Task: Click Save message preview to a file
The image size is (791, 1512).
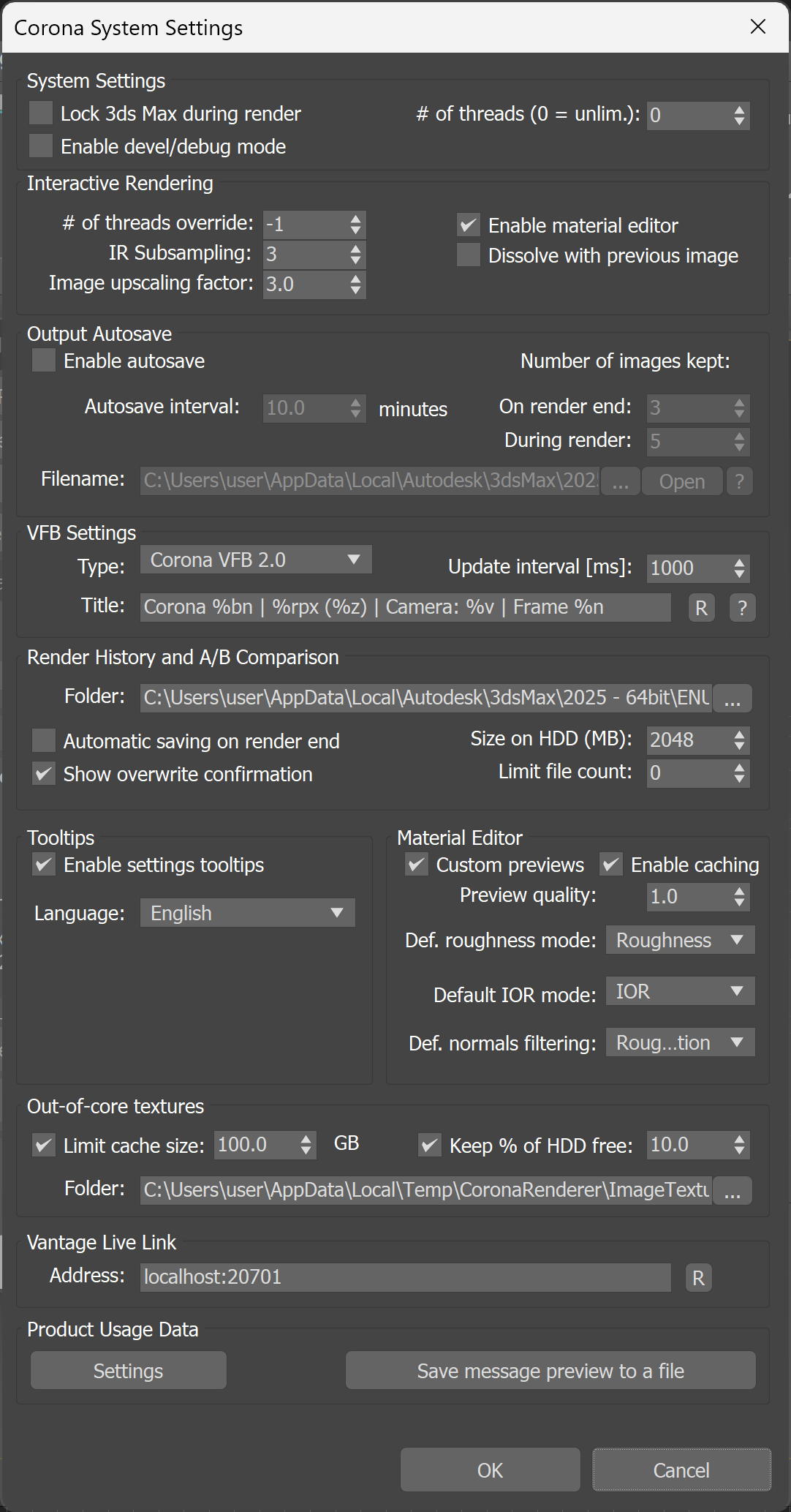Action: [x=550, y=1371]
